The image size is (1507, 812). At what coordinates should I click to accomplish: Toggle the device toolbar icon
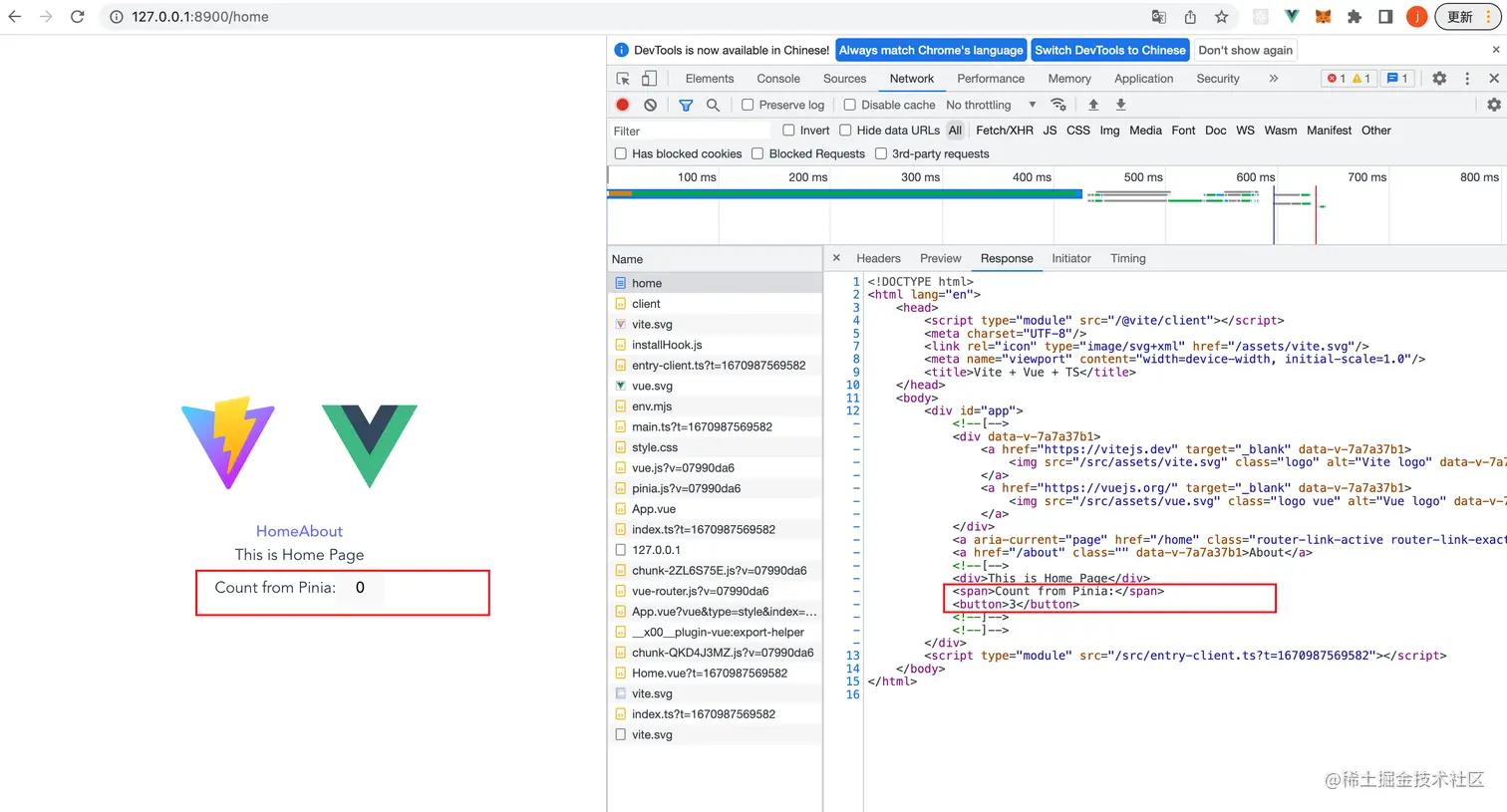pyautogui.click(x=649, y=79)
